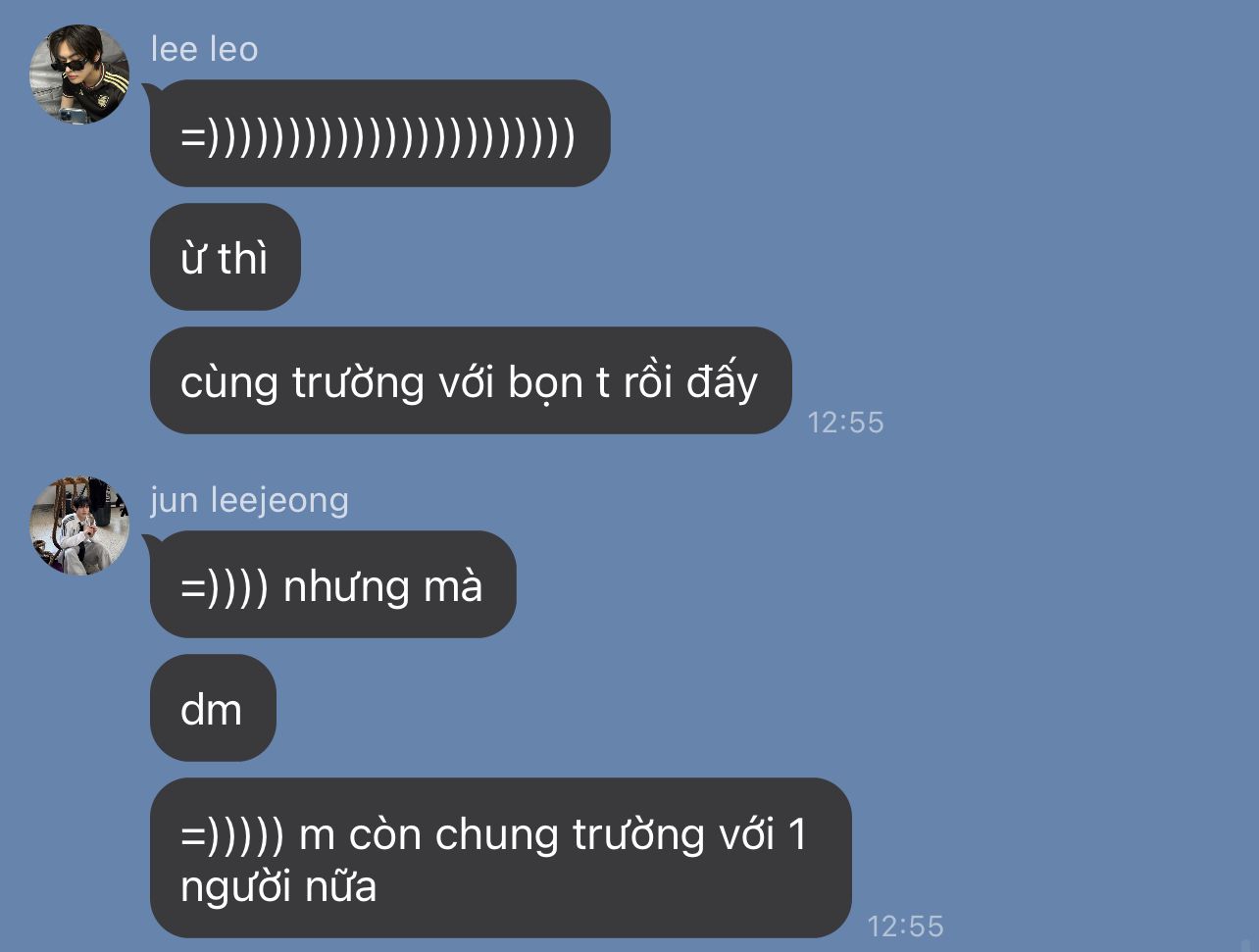Select the "cùng trường với bọn t" message
The height and width of the screenshot is (952, 1259).
click(x=470, y=380)
